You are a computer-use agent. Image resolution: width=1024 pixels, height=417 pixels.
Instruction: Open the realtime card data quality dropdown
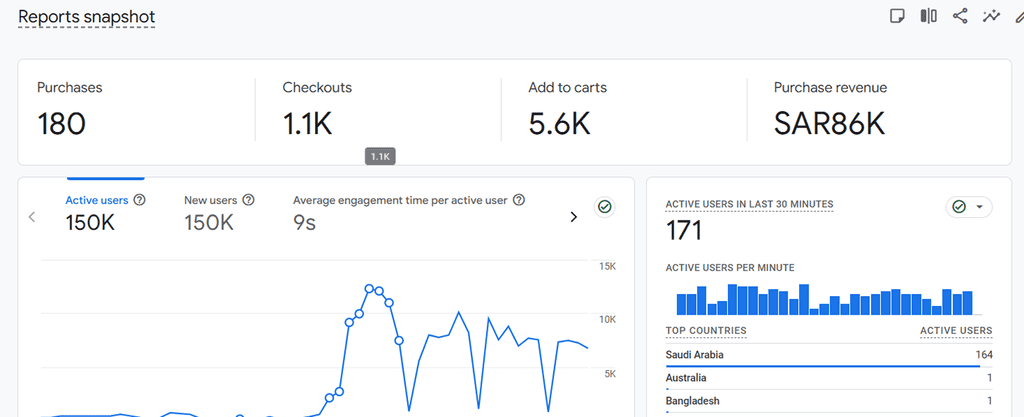pyautogui.click(x=968, y=207)
